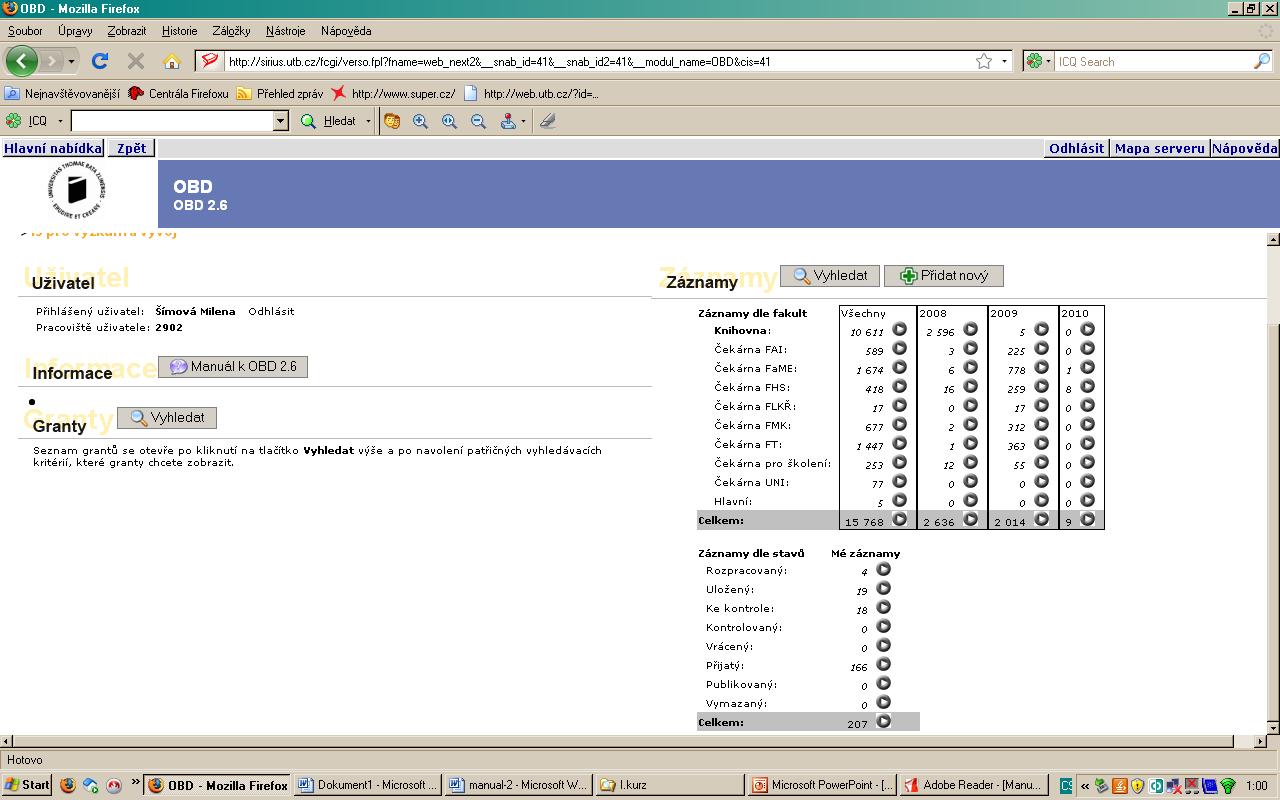Reload the page with the refresh icon
This screenshot has height=800, width=1280.
point(100,61)
